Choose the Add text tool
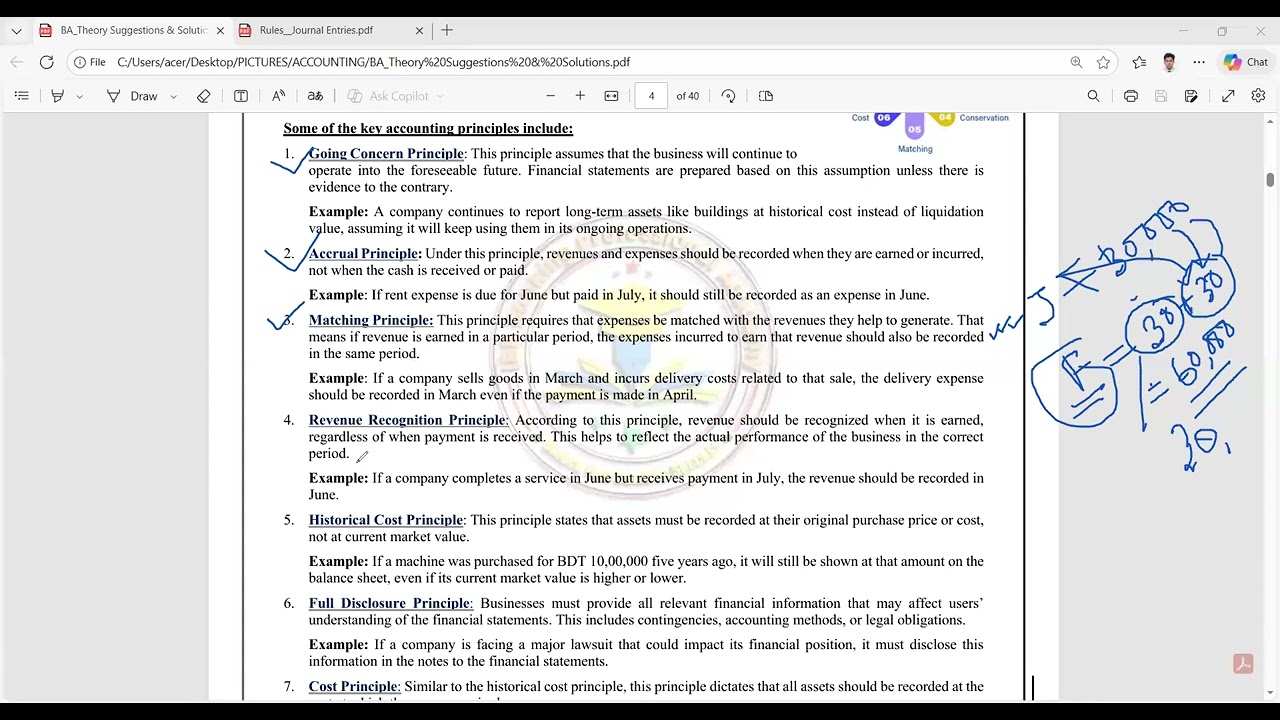 pos(241,96)
